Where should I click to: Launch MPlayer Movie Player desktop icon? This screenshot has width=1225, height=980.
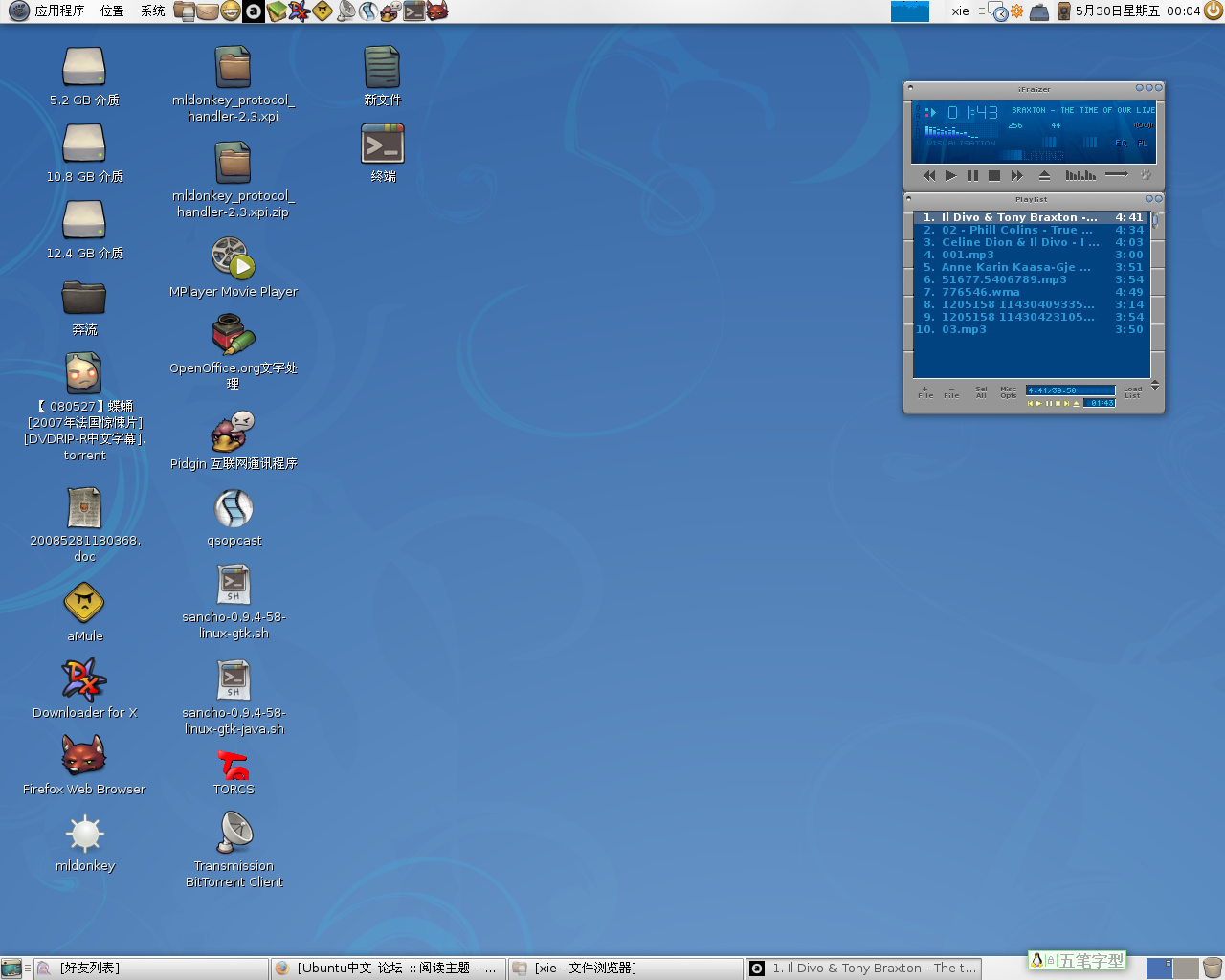(x=234, y=258)
